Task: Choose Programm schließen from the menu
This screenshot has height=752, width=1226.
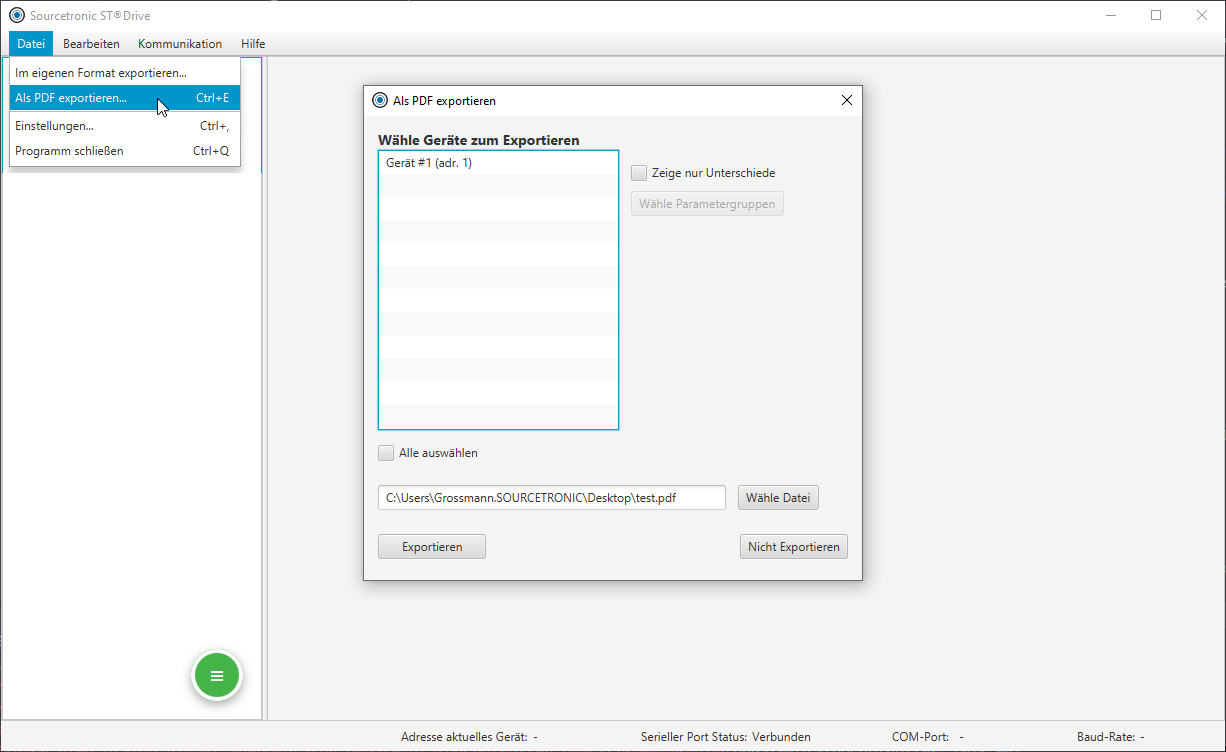Action: point(70,151)
